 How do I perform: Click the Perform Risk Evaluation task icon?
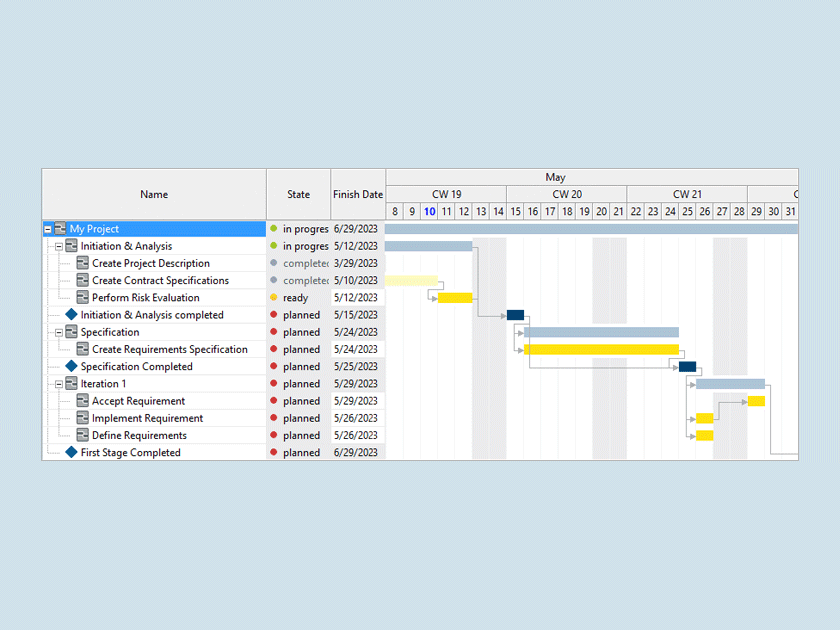(x=83, y=298)
